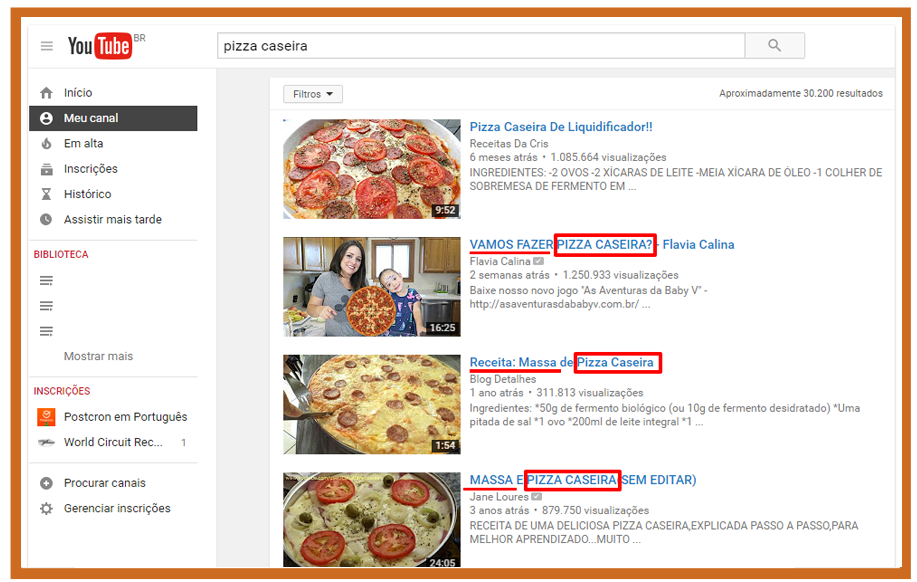Expand the Filtros dropdown
Screen dimensions: 917x582
coord(313,94)
